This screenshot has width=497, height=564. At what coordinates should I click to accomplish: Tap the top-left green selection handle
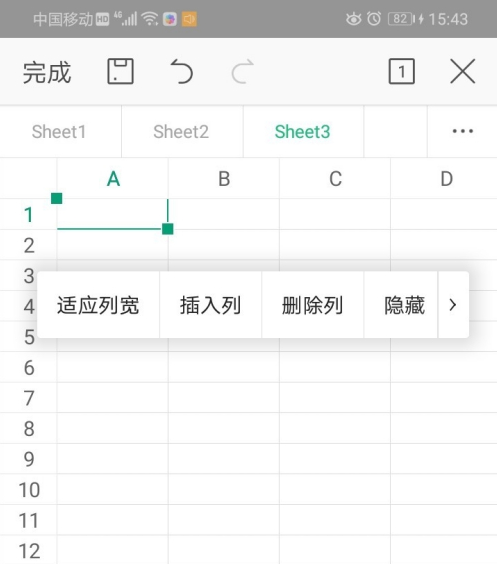click(56, 198)
